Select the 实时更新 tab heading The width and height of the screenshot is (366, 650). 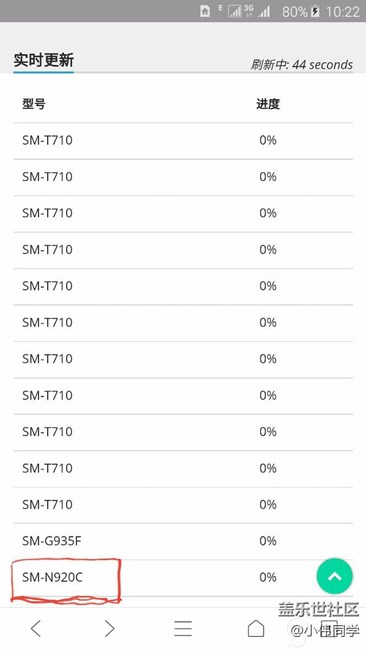click(44, 60)
